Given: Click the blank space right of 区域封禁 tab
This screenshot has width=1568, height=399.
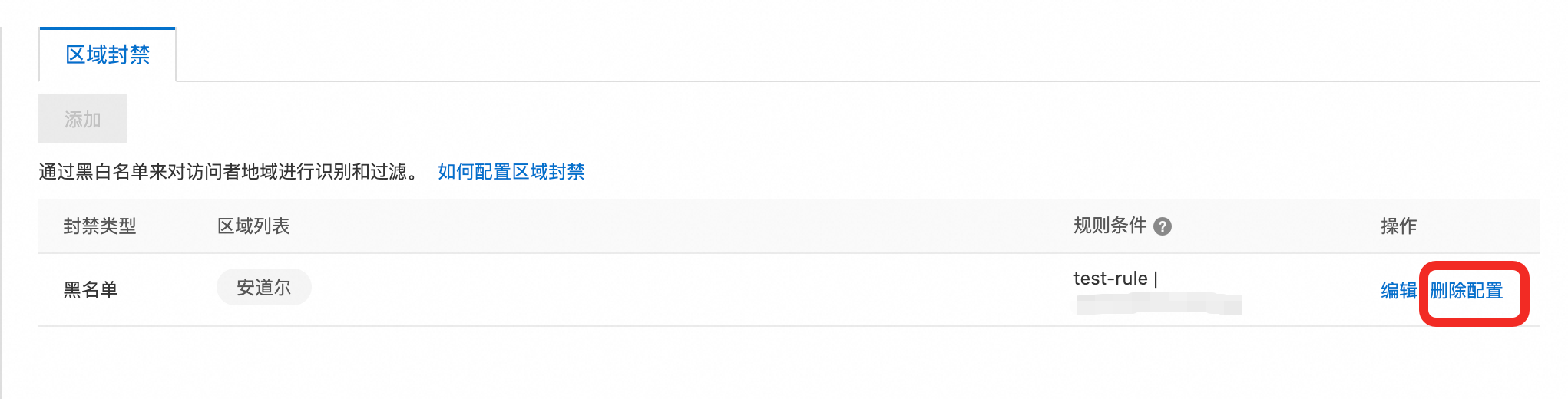Looking at the screenshot, I should coord(845,54).
